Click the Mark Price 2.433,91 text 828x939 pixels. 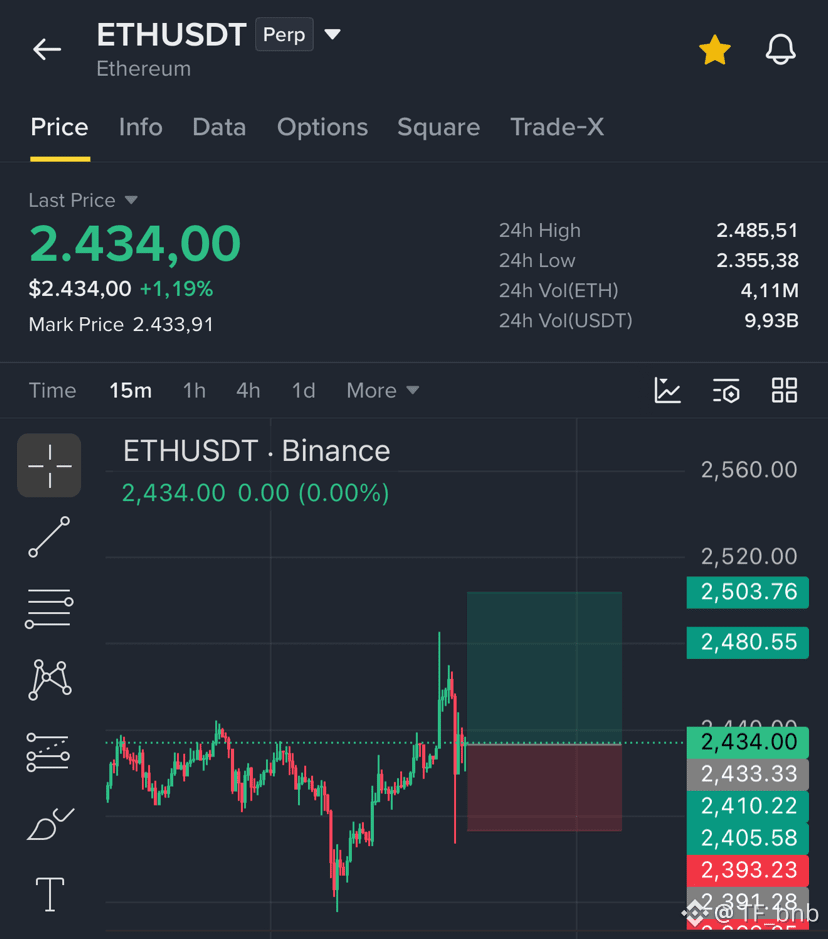pos(121,325)
